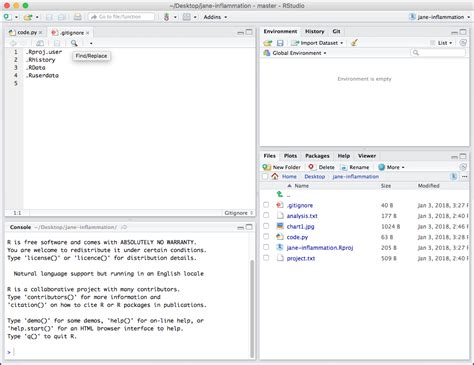The height and width of the screenshot is (365, 474).
Task: Click the Git version control toolbar icon
Action: click(166, 17)
